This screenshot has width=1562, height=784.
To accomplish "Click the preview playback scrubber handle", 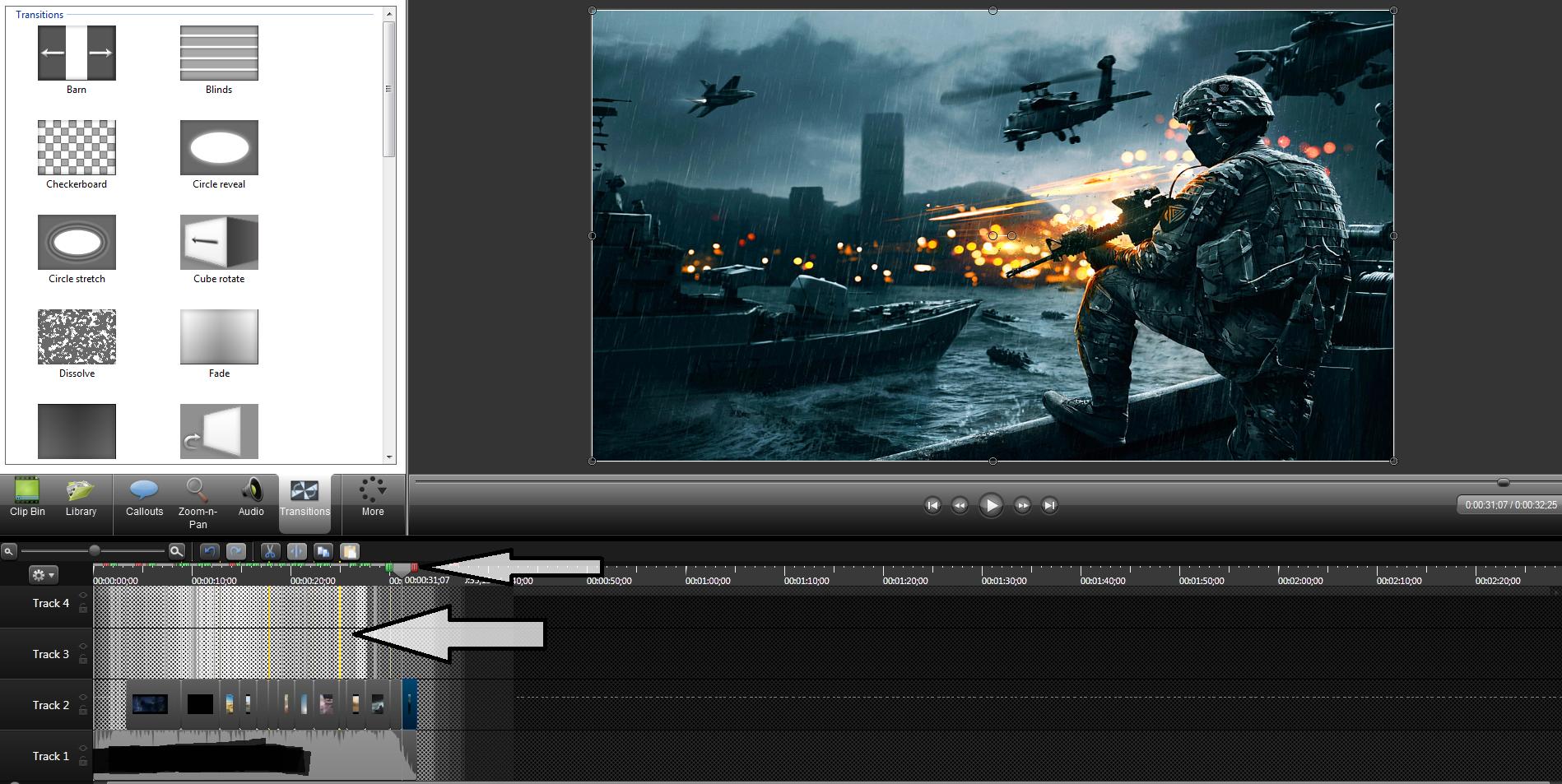I will (1504, 482).
